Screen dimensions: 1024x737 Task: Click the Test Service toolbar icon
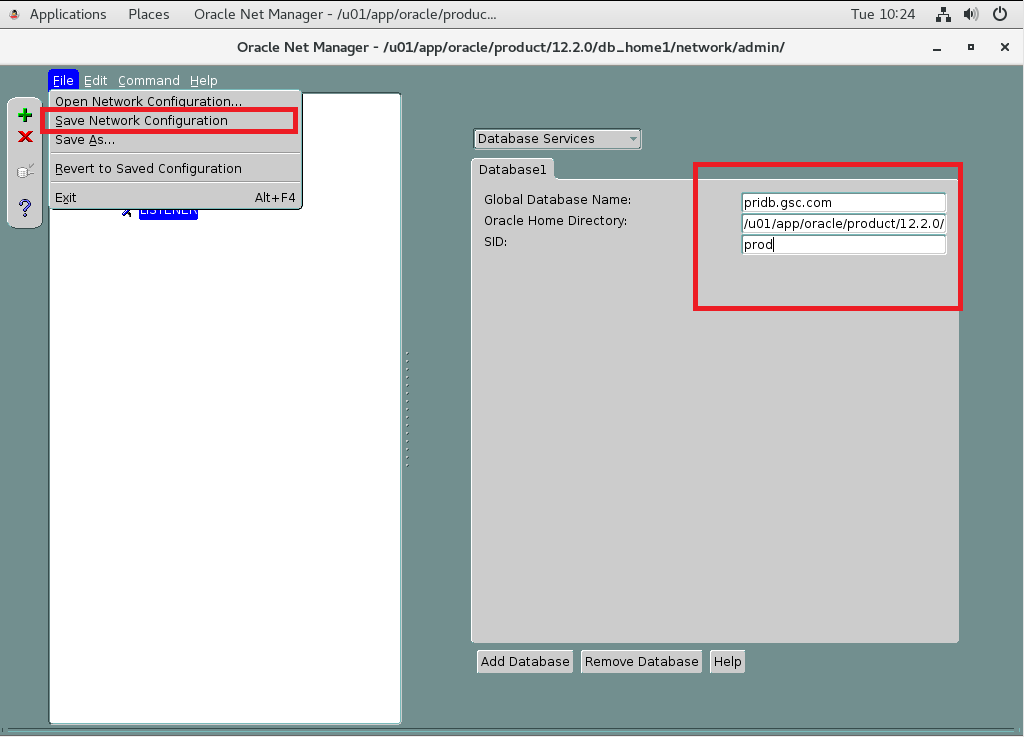(x=25, y=171)
